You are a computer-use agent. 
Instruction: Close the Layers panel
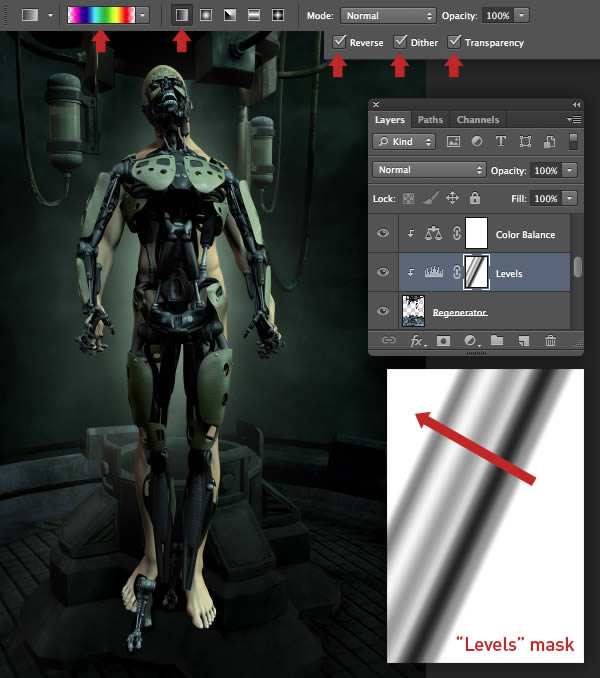(x=376, y=104)
